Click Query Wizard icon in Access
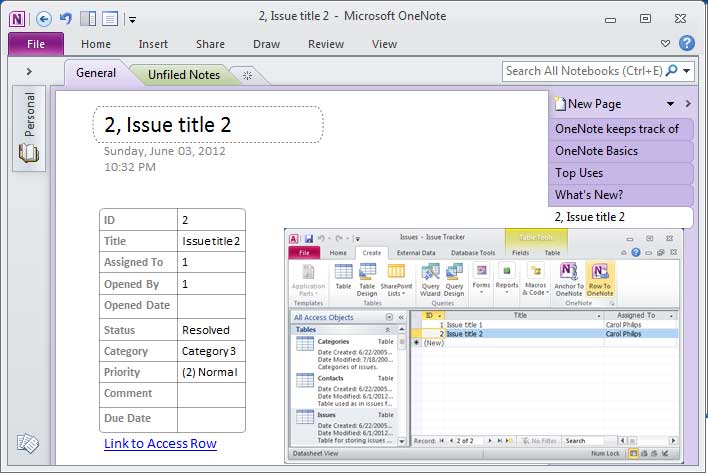Viewport: 708px width, 473px height. 430,280
